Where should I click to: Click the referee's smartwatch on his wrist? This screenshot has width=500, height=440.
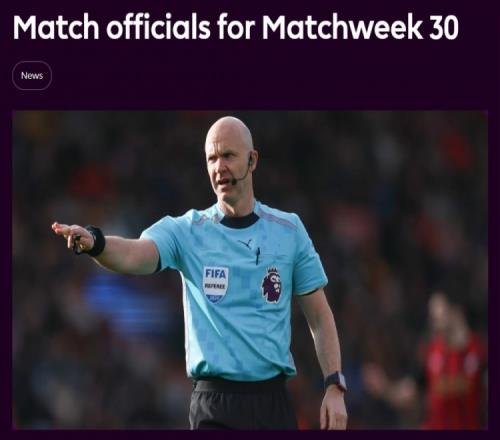point(336,381)
